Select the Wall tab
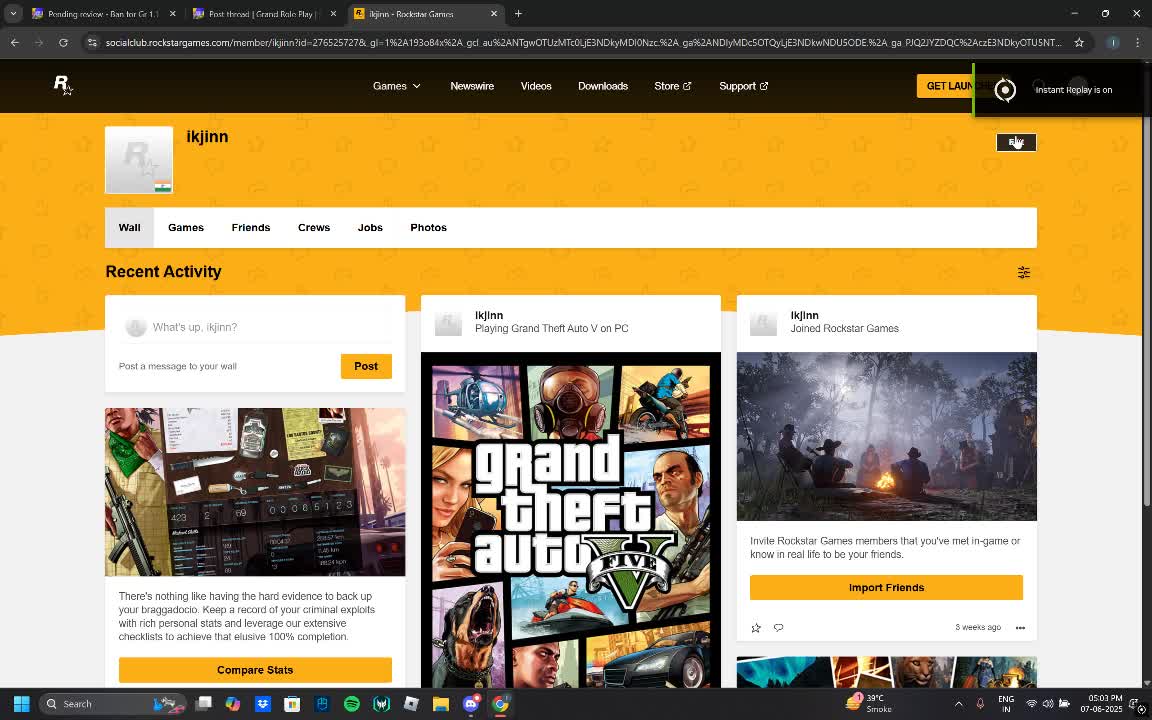The width and height of the screenshot is (1152, 720). 129,228
